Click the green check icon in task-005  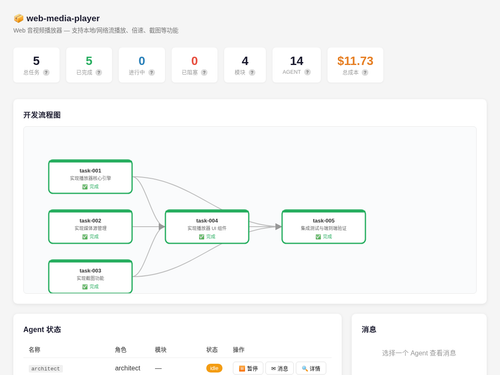click(318, 237)
